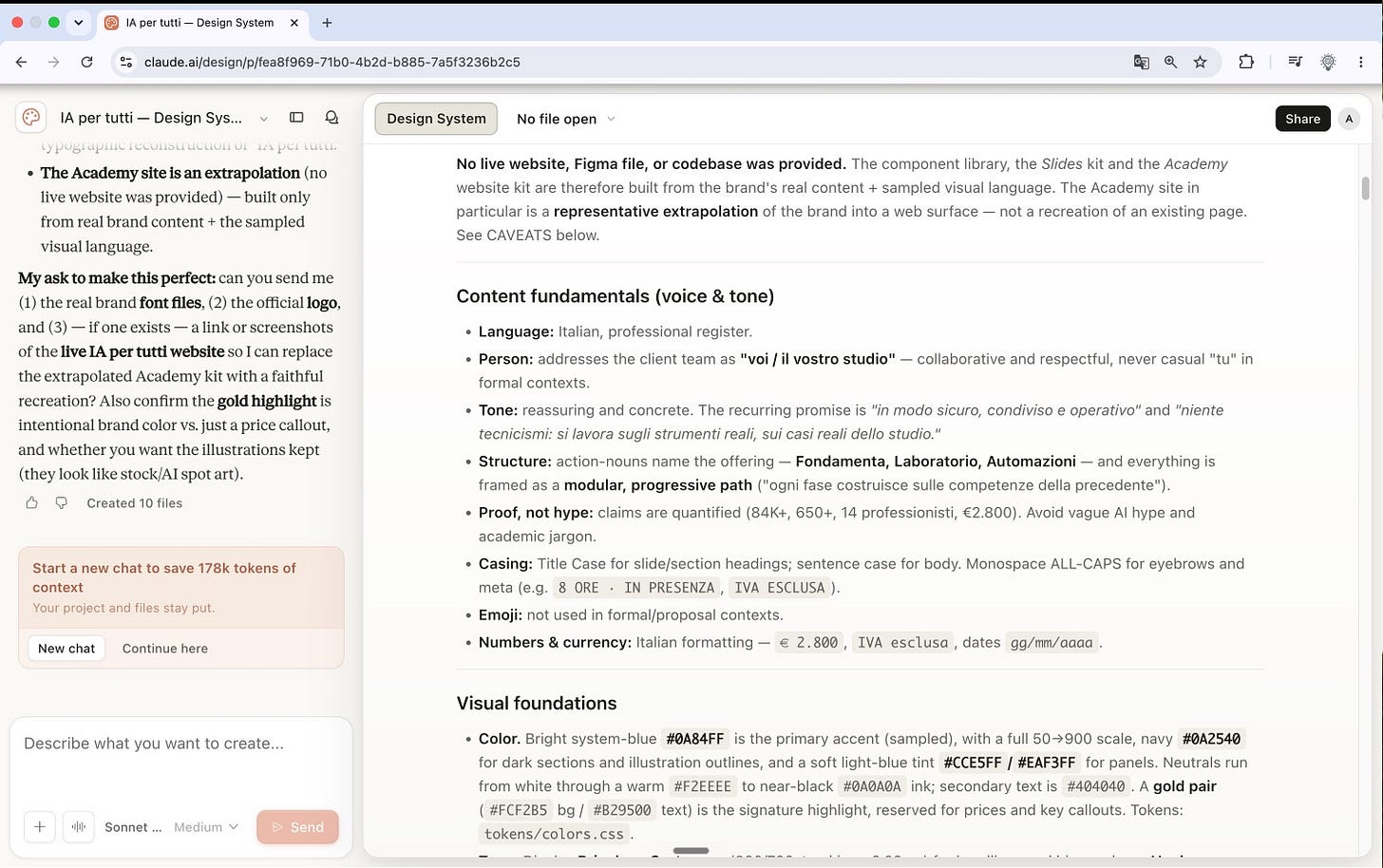1383x868 pixels.
Task: Click the Share button
Action: coord(1302,119)
